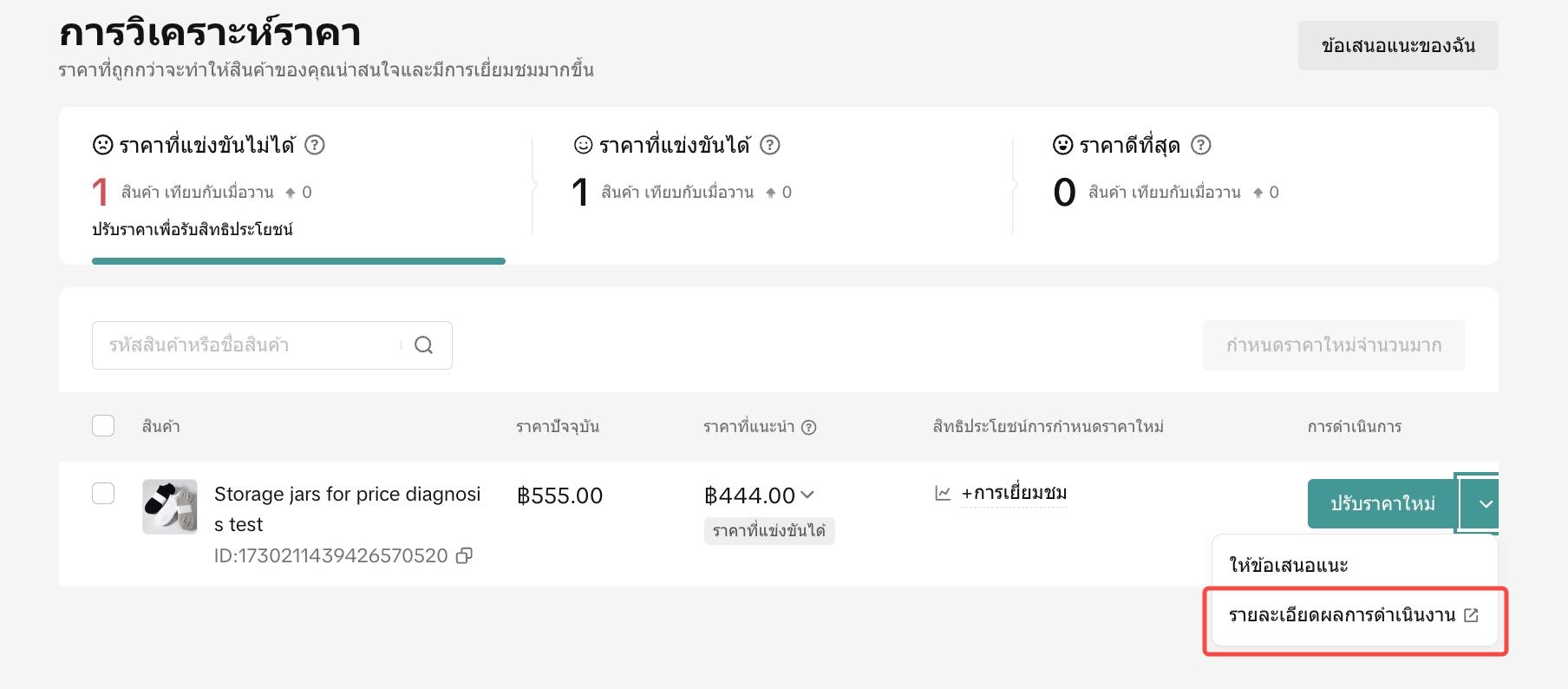Open ข้อเสนอแนะของฉัน button at top right
Screen dimensions: 1568x689
[1397, 46]
